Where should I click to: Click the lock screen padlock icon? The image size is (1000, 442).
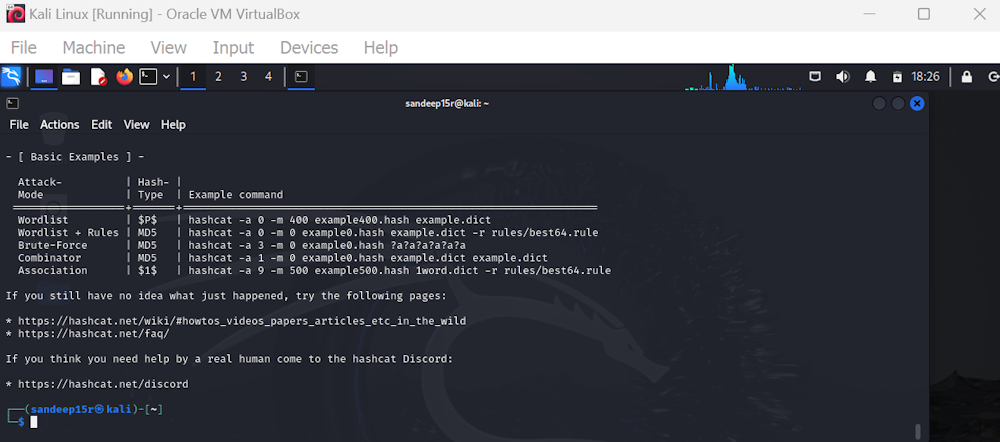click(x=967, y=77)
